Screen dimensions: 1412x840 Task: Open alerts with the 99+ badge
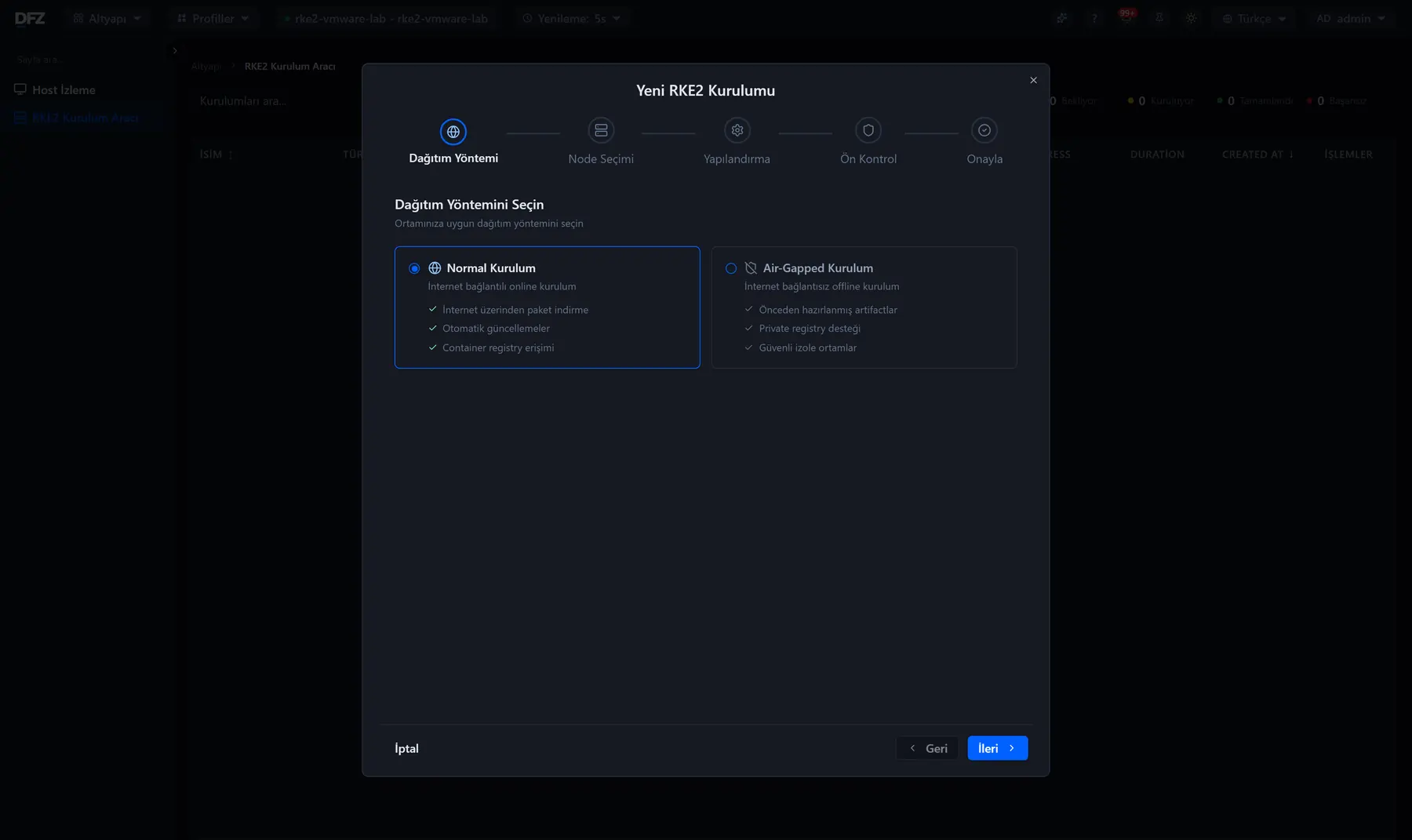[1126, 17]
